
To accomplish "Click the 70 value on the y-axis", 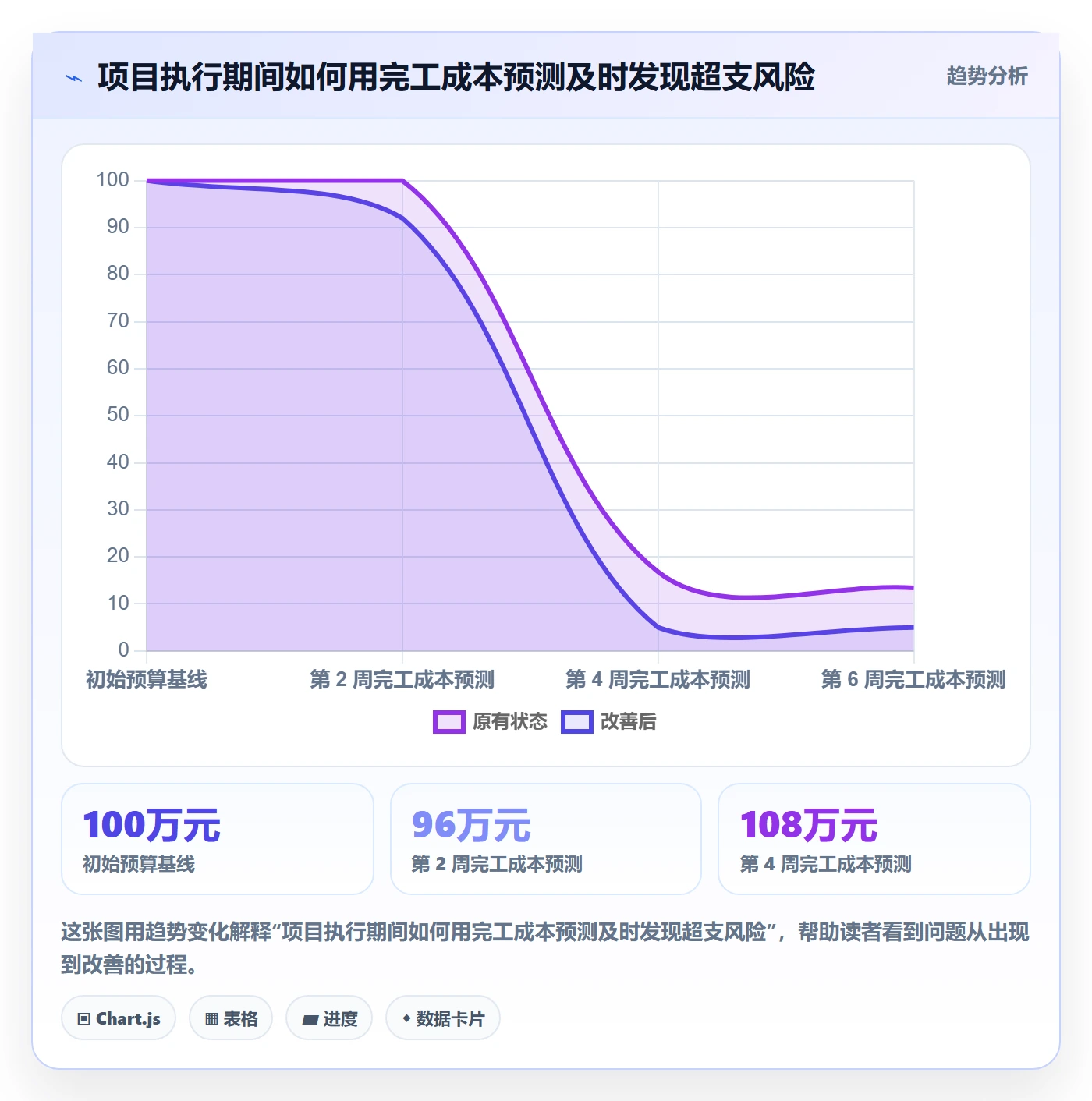I will point(118,321).
